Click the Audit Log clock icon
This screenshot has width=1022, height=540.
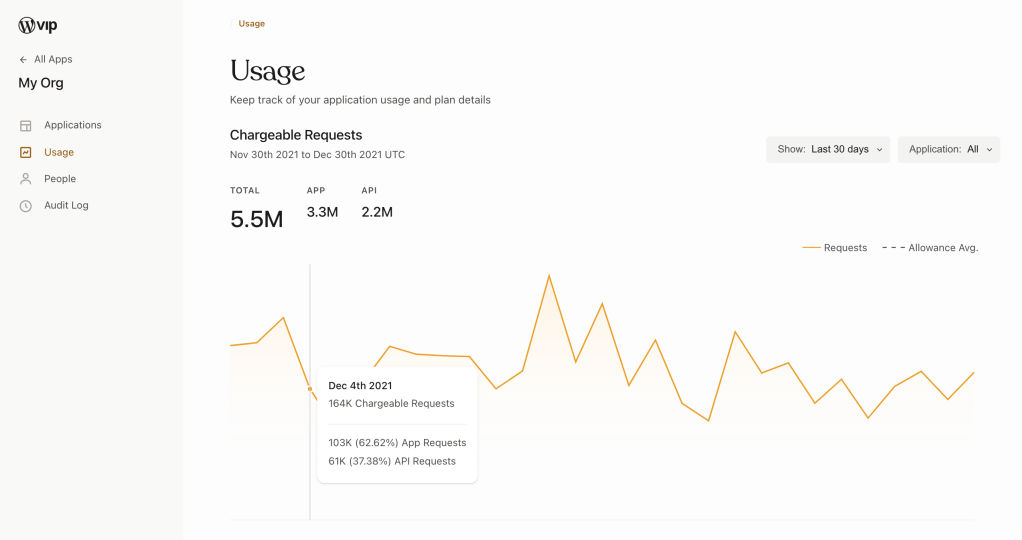25,206
